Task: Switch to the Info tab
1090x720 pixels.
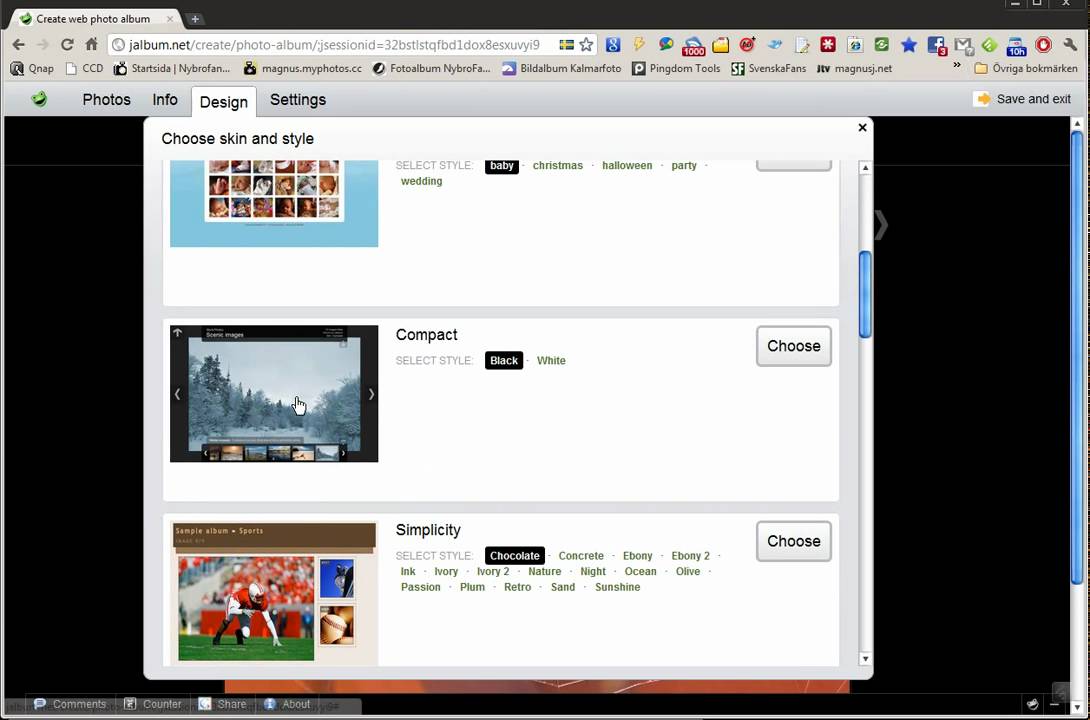Action: (x=165, y=99)
